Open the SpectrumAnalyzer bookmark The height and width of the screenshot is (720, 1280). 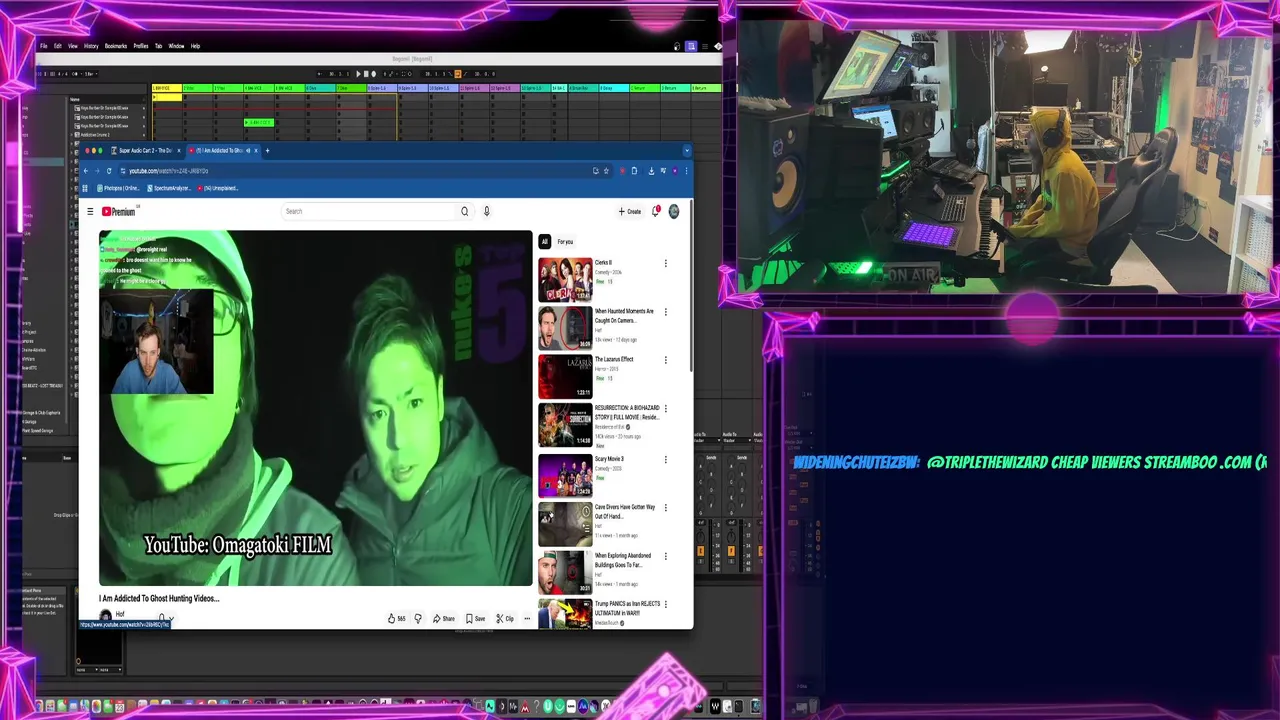click(170, 188)
